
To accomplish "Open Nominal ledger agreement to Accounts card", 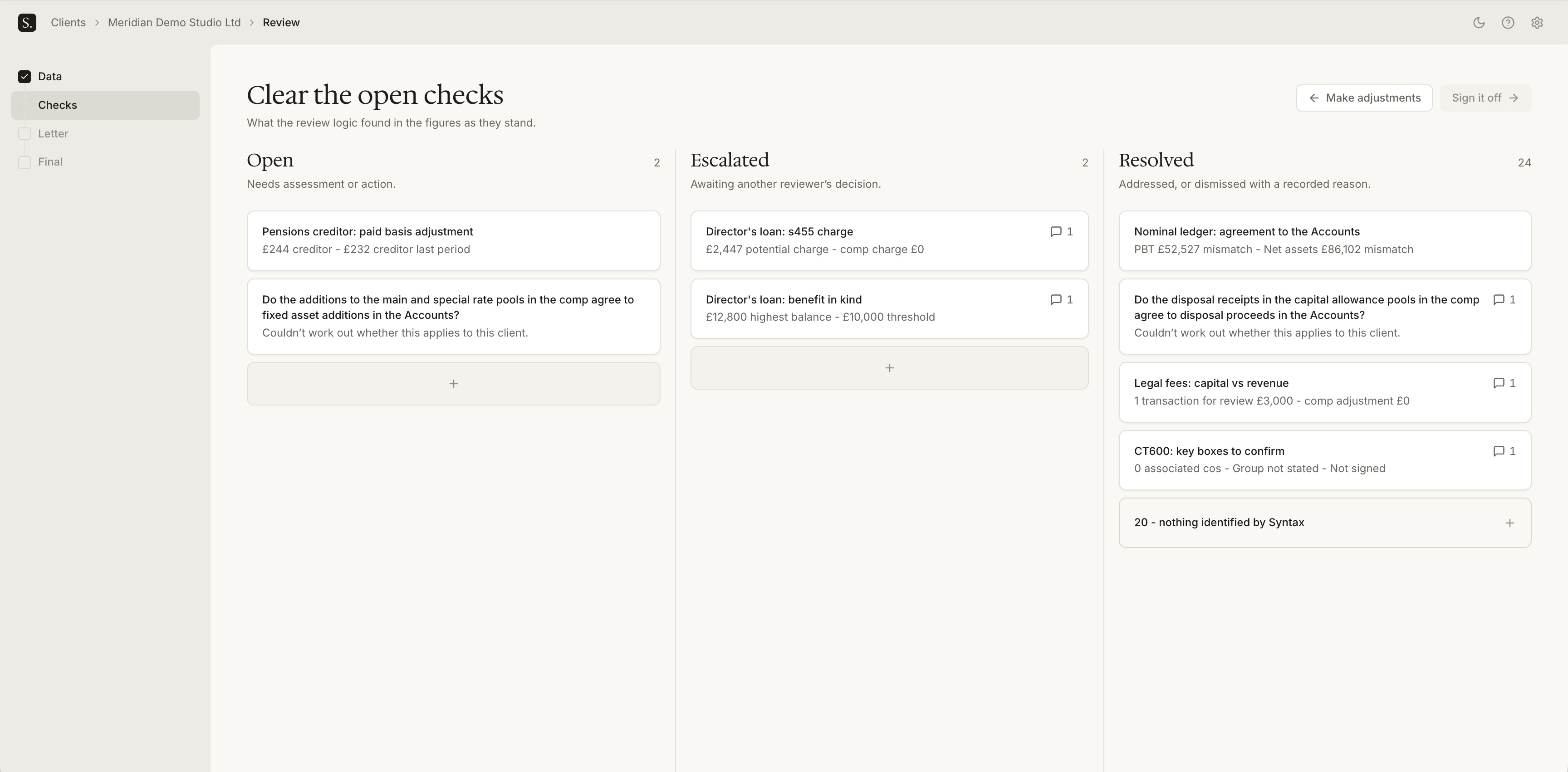I will (x=1324, y=241).
